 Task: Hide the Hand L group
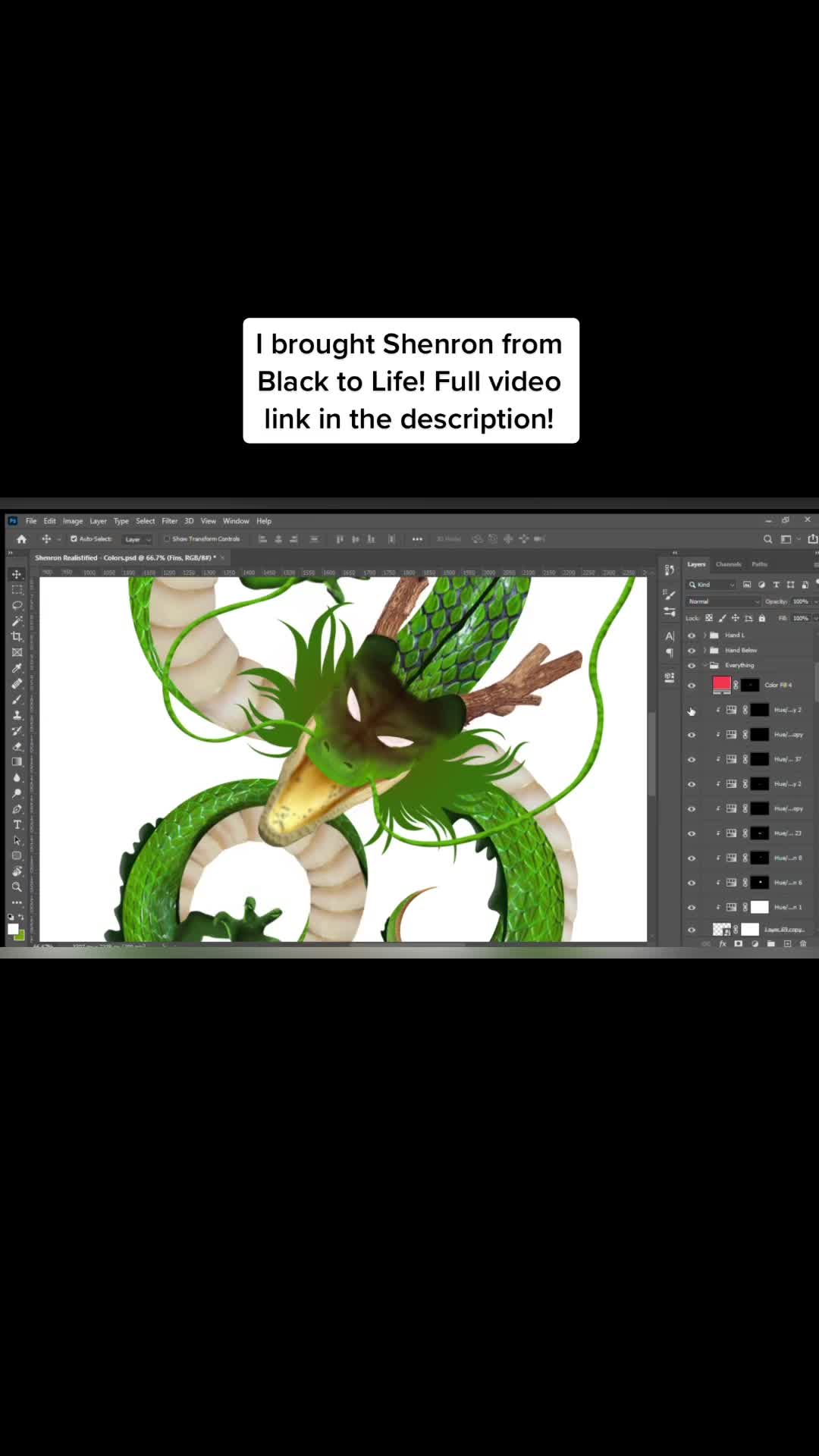[x=691, y=635]
